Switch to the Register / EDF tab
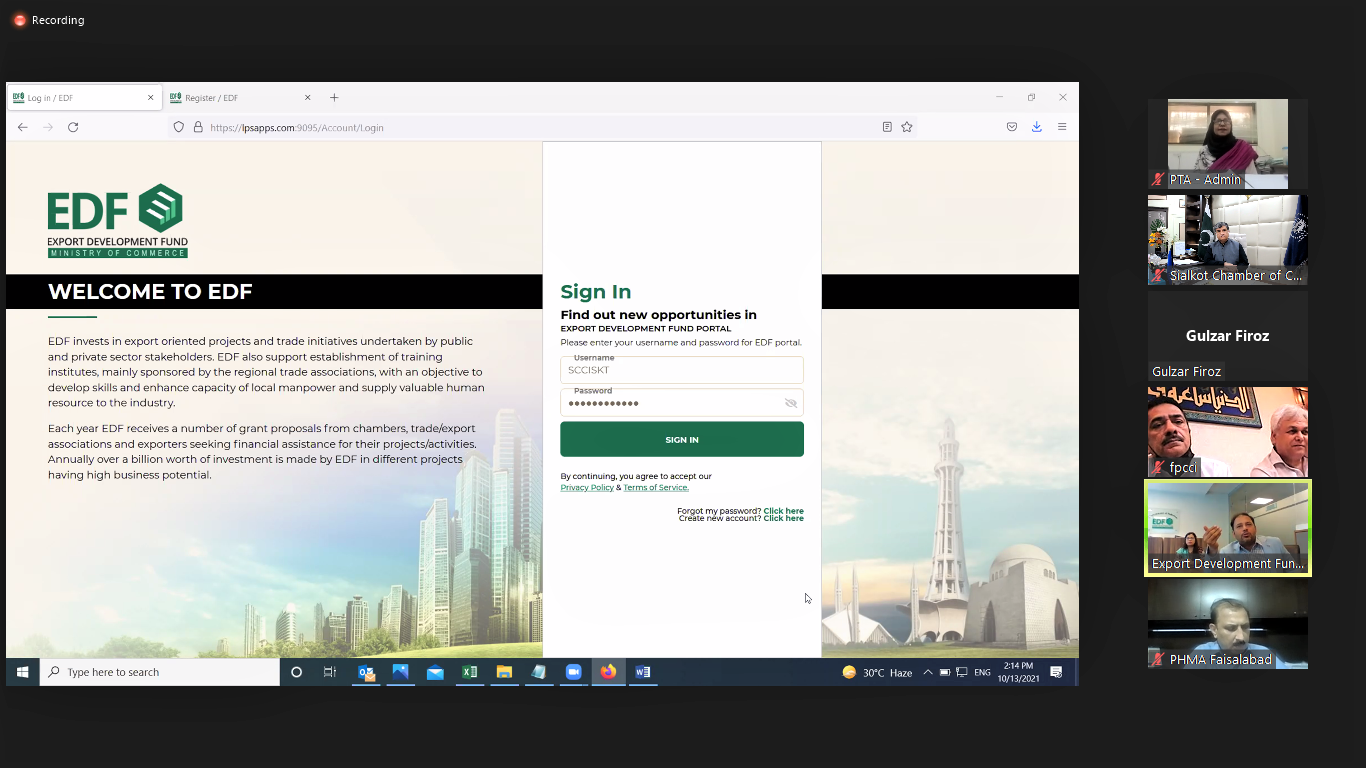The width and height of the screenshot is (1366, 768). [x=241, y=97]
